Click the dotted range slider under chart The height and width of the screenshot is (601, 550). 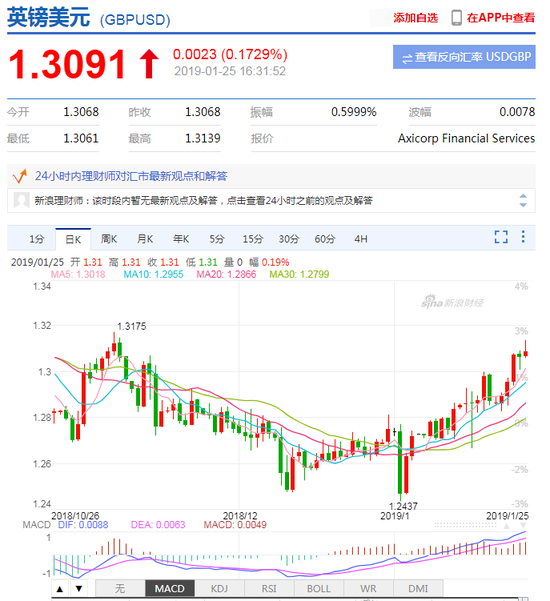pyautogui.click(x=465, y=525)
